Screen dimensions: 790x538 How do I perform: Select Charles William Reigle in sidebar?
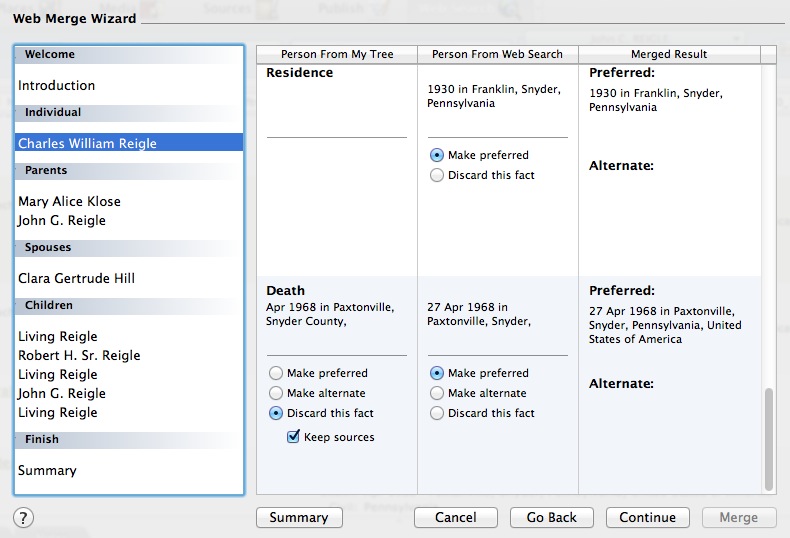point(129,143)
